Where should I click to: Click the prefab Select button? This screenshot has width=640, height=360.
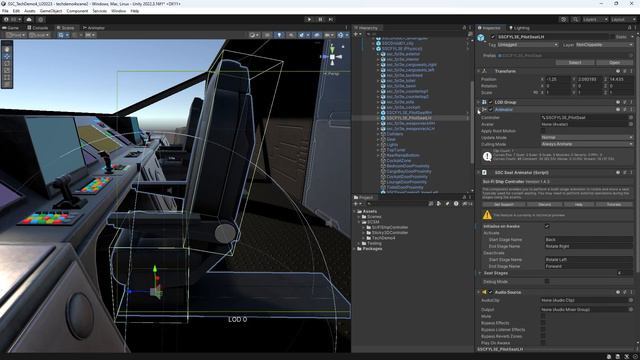(575, 62)
